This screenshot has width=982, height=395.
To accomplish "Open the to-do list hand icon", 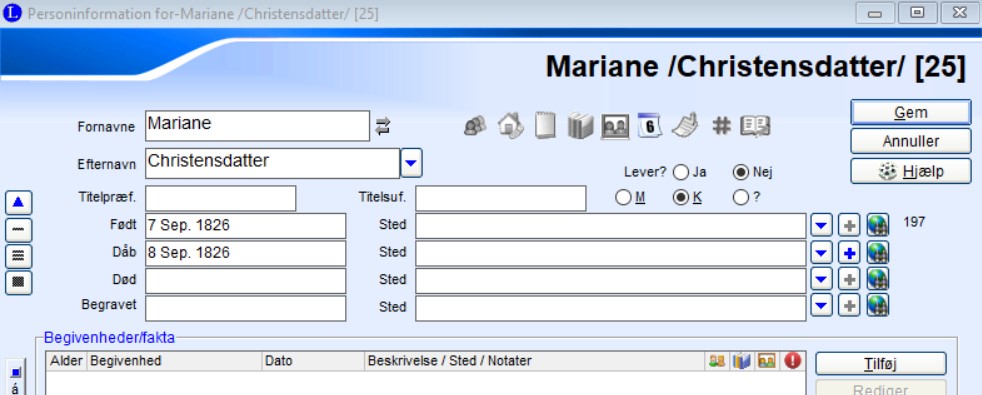I will coord(685,126).
